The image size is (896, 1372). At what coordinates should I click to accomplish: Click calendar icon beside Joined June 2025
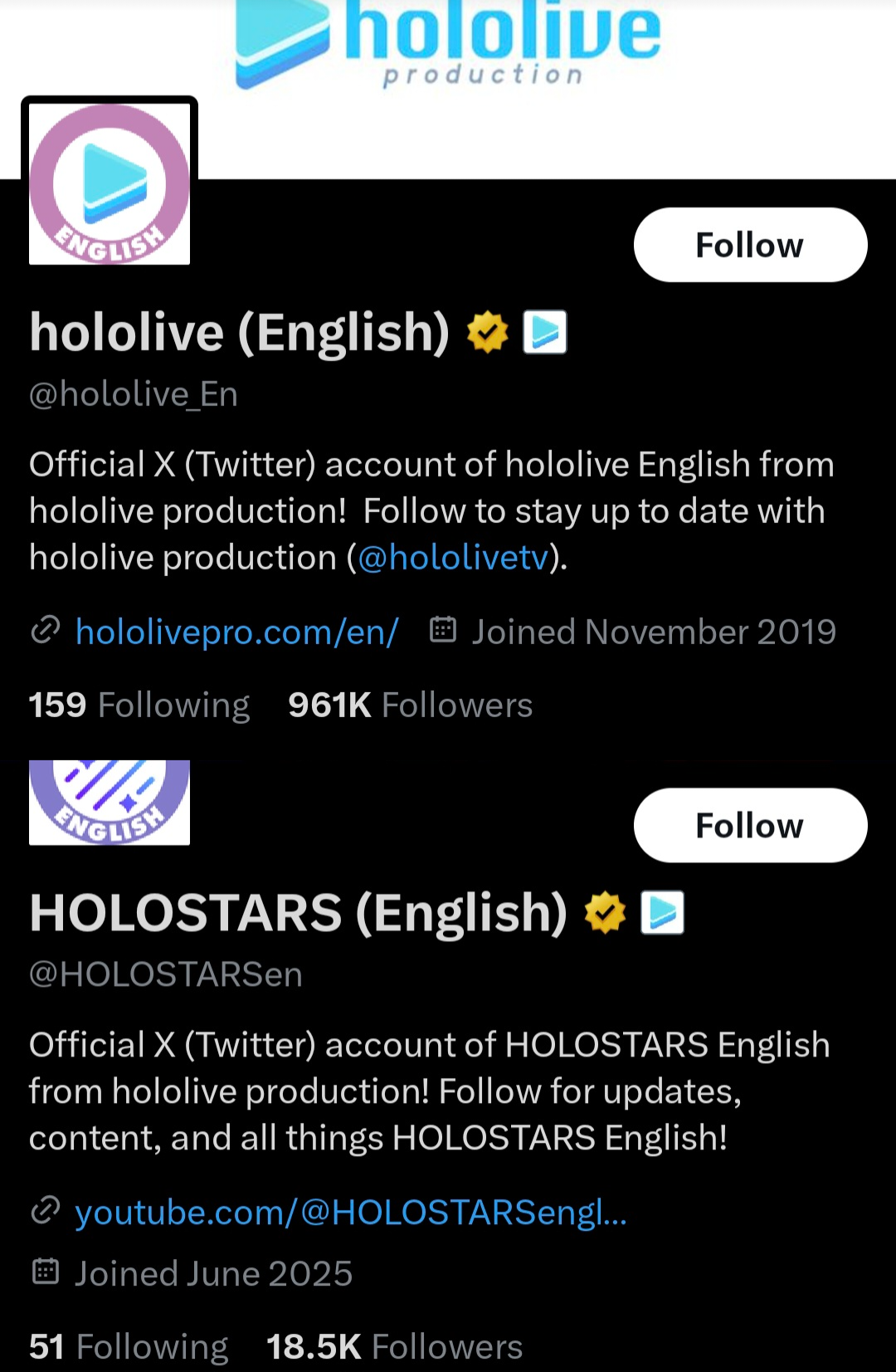(x=46, y=1272)
